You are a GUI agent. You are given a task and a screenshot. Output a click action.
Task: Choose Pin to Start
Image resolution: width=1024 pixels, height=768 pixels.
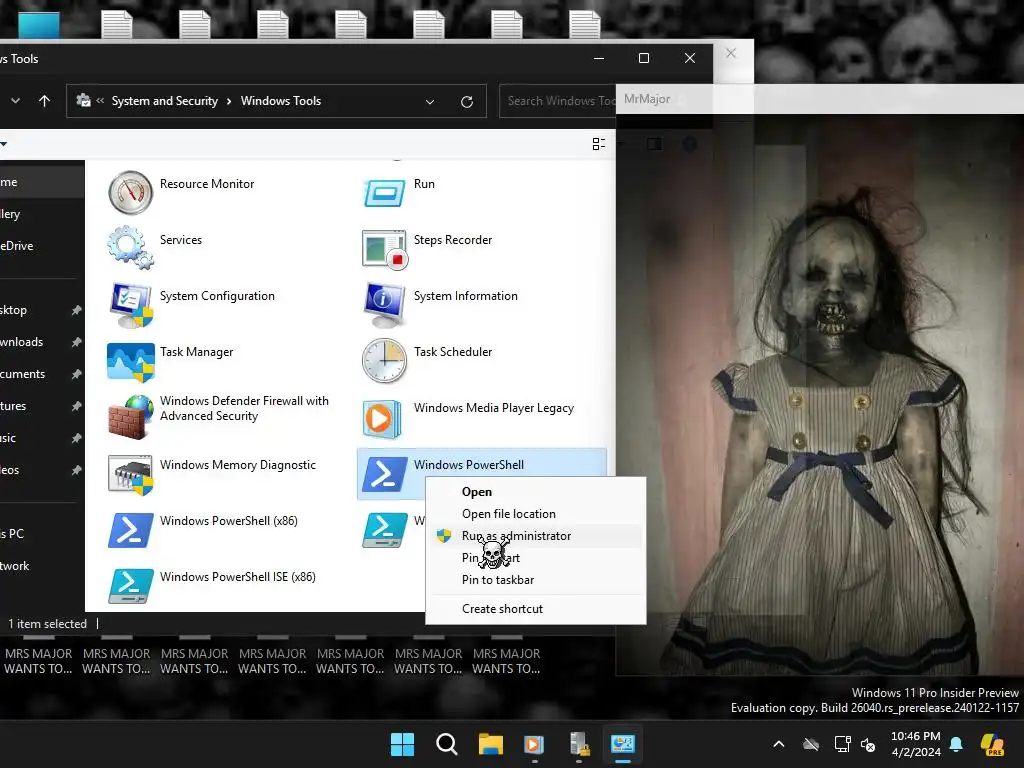(x=536, y=558)
